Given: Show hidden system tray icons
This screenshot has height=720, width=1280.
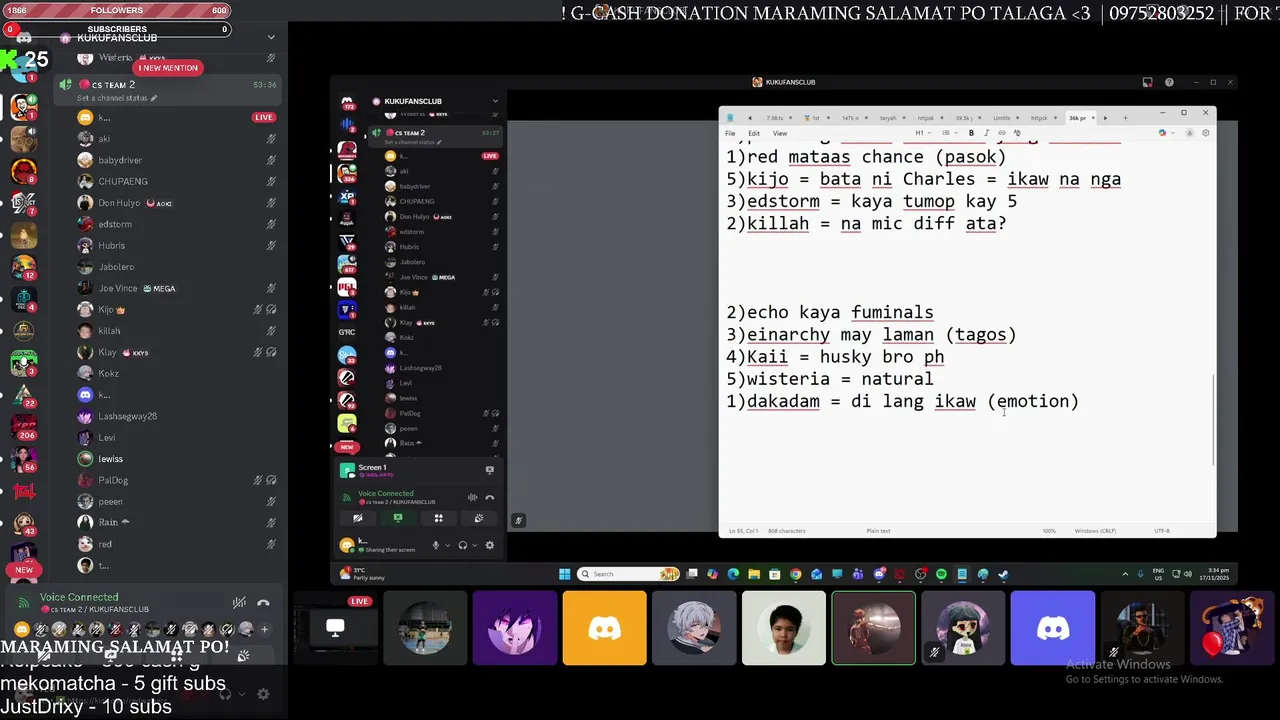Looking at the screenshot, I should point(1125,574).
